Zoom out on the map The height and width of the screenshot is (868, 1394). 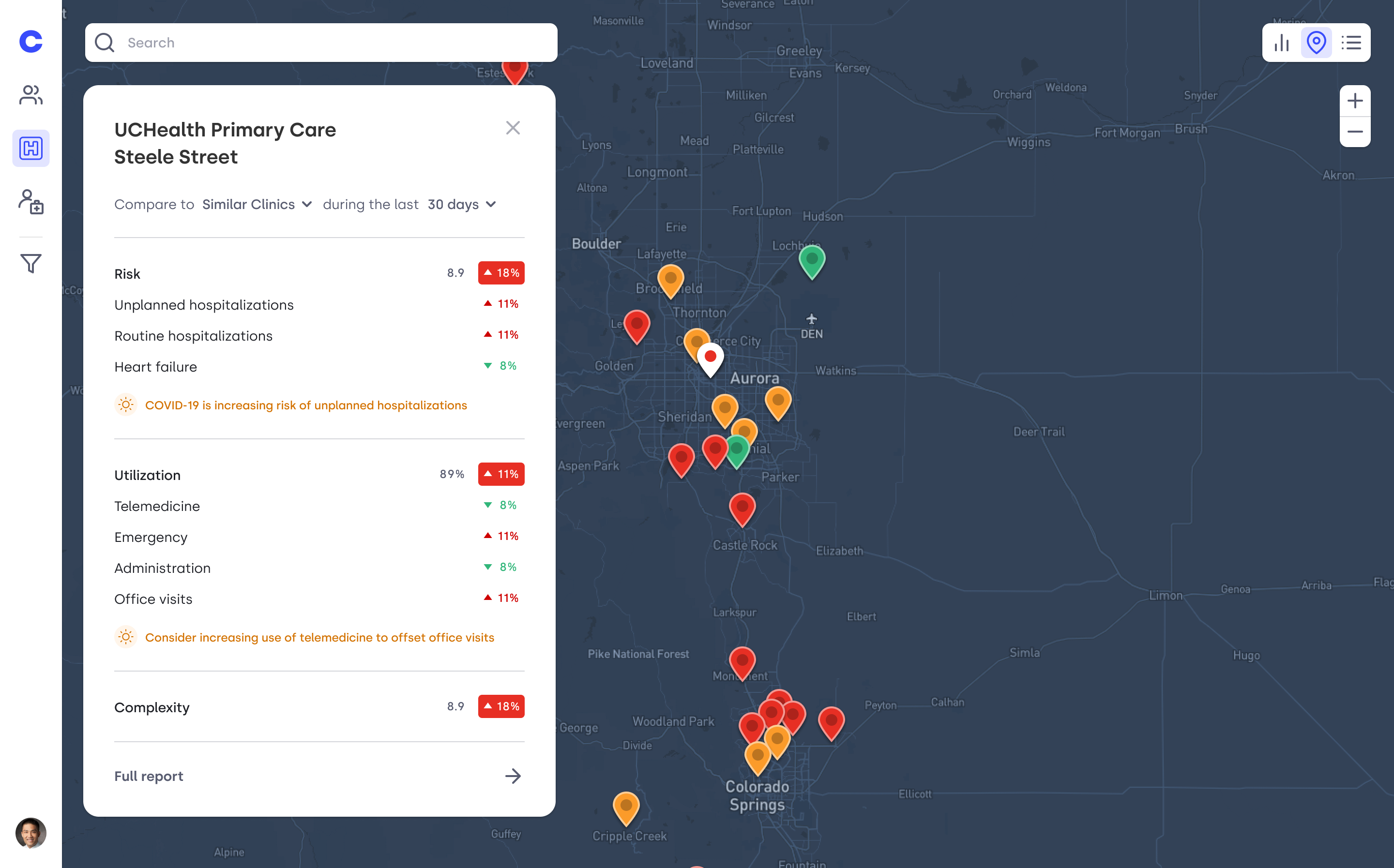pyautogui.click(x=1354, y=132)
